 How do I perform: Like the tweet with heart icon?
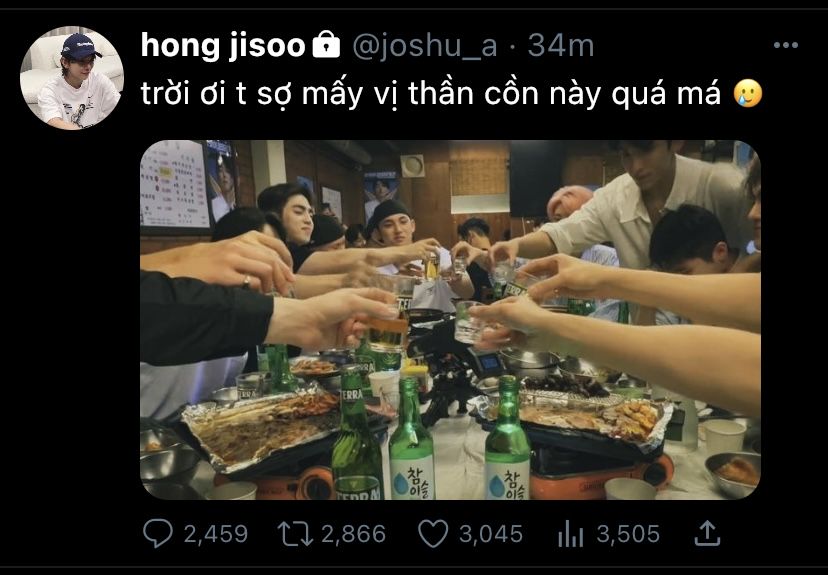pos(433,534)
